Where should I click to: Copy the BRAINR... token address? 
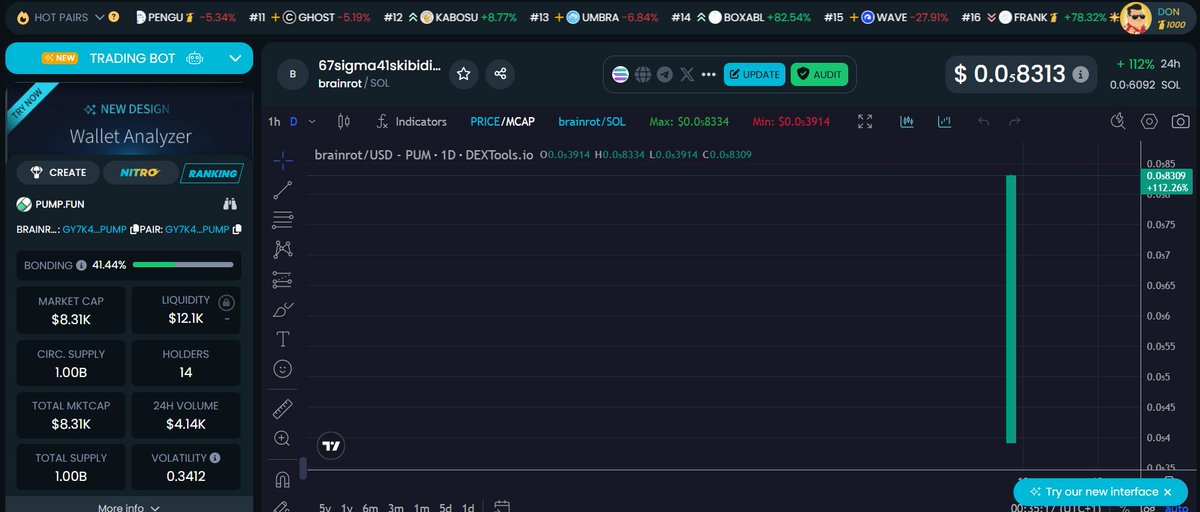pos(132,229)
